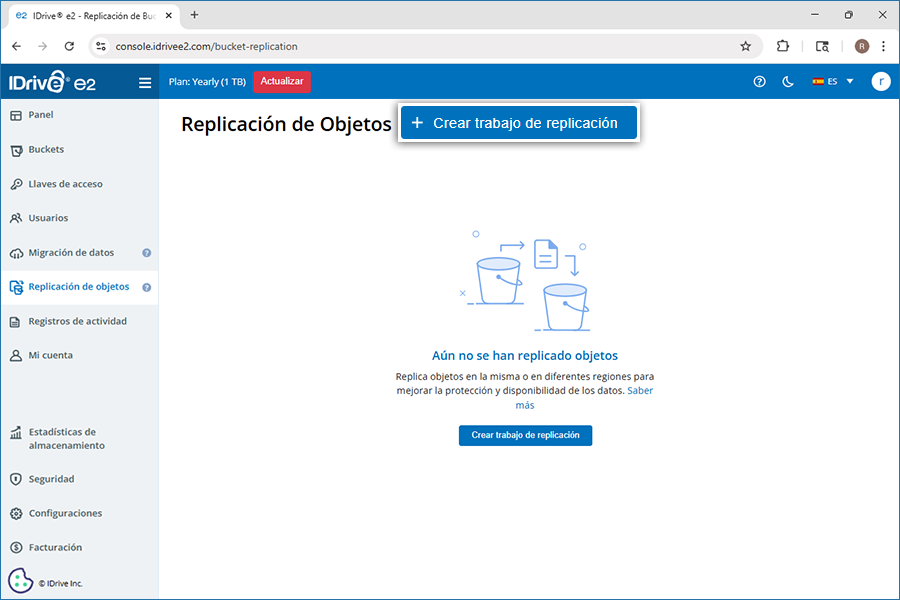Click help badge next to Replicación de objetos

pos(147,288)
